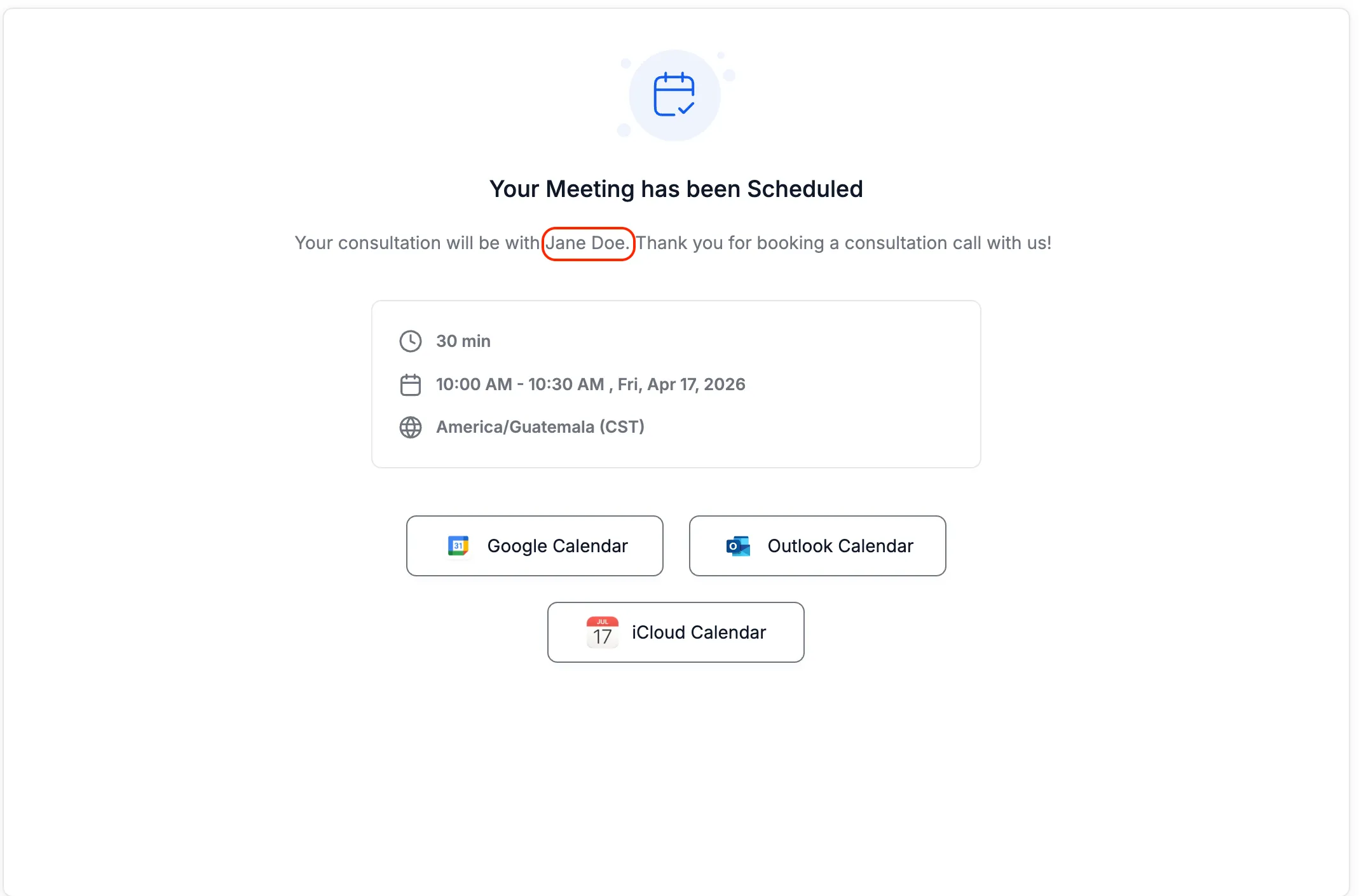Click the 10:00 AM - 10:30 AM time text

click(x=519, y=384)
